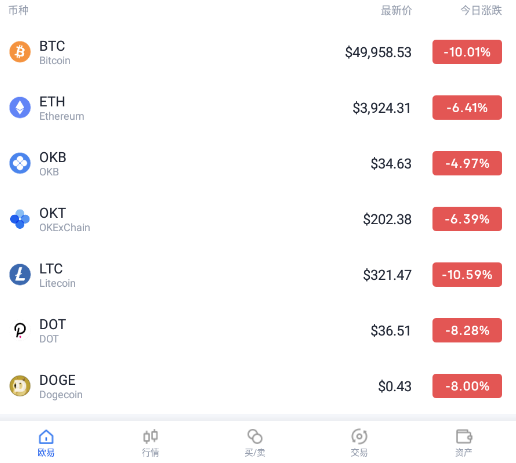Open the OKT price $202.38 row

click(258, 219)
